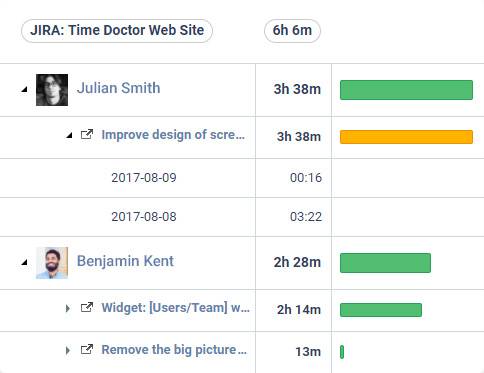Open external link icon for Remove big picture task

pos(87,350)
